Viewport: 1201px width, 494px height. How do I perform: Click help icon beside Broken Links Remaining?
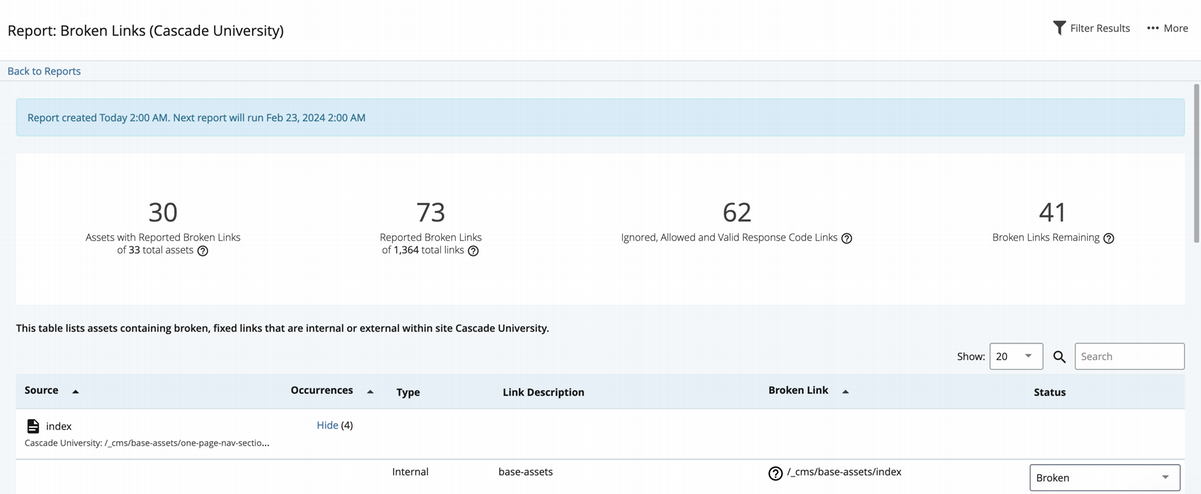pos(1109,238)
